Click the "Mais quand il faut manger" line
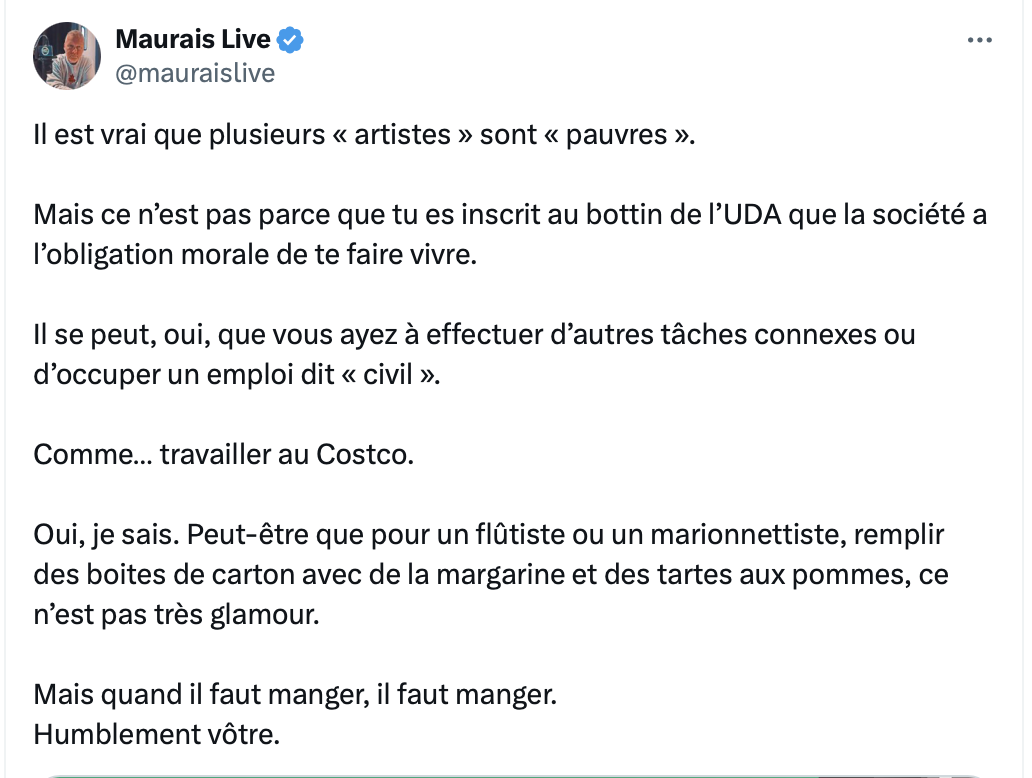Screen dimensions: 1032x778 click(x=294, y=694)
